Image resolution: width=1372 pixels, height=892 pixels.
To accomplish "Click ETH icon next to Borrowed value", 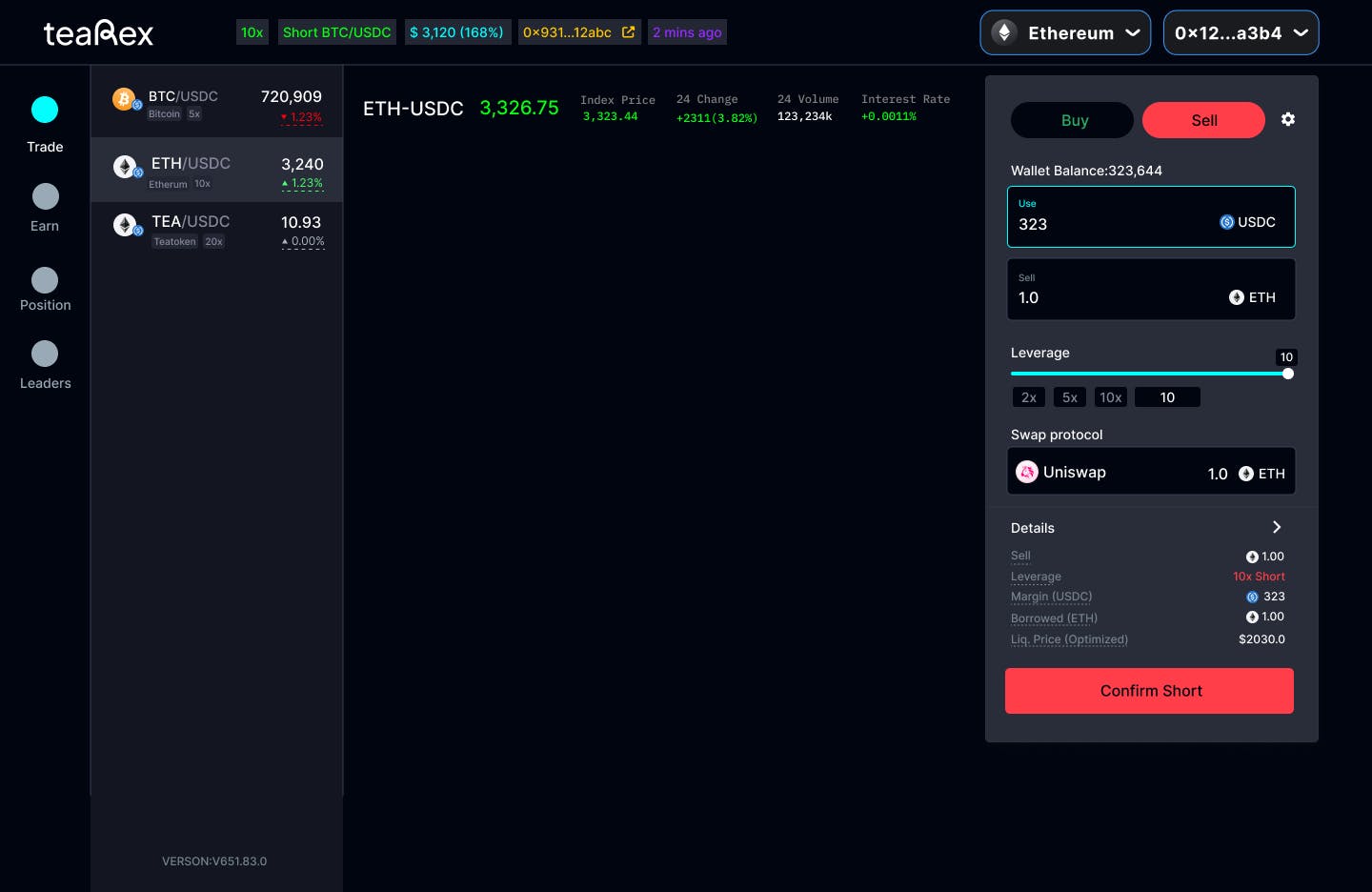I will point(1252,617).
